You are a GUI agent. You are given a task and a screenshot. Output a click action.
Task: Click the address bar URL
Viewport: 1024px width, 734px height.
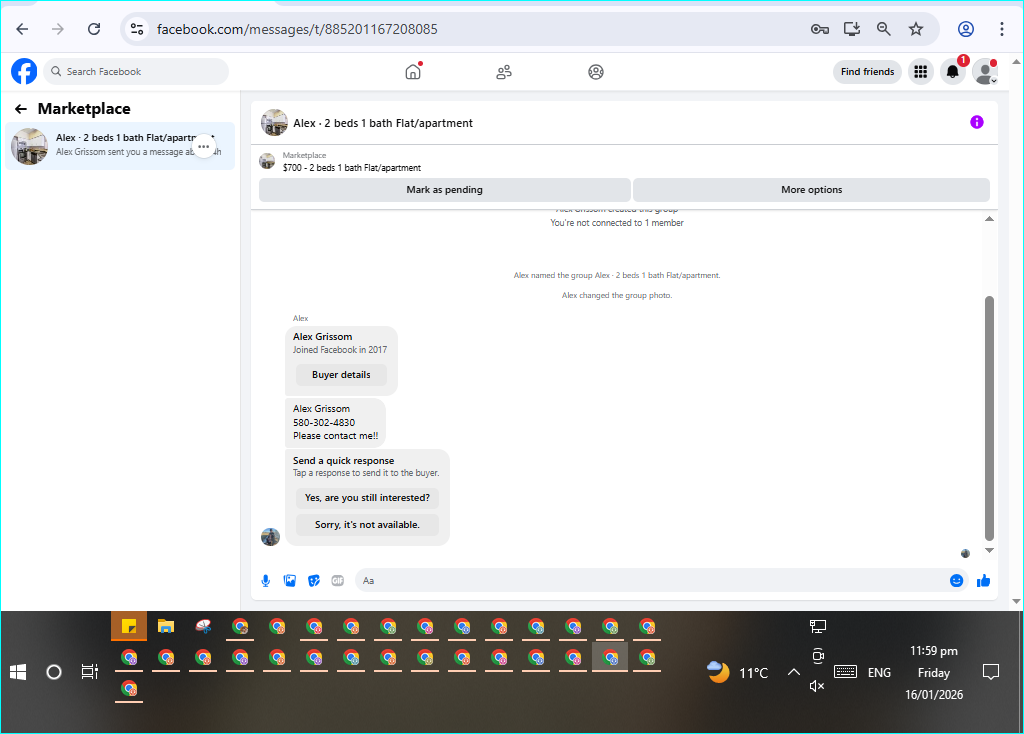click(x=297, y=29)
